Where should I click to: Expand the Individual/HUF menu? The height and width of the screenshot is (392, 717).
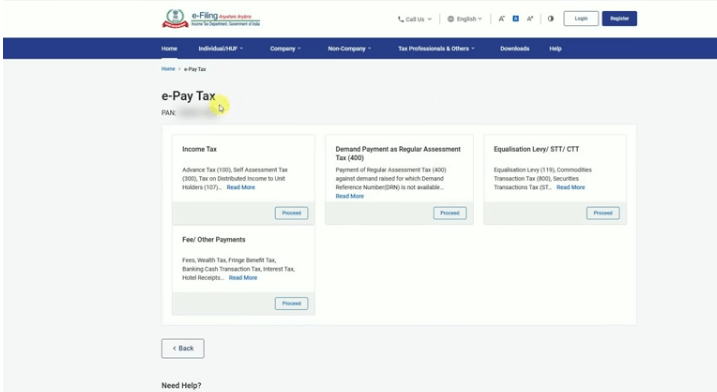click(221, 48)
